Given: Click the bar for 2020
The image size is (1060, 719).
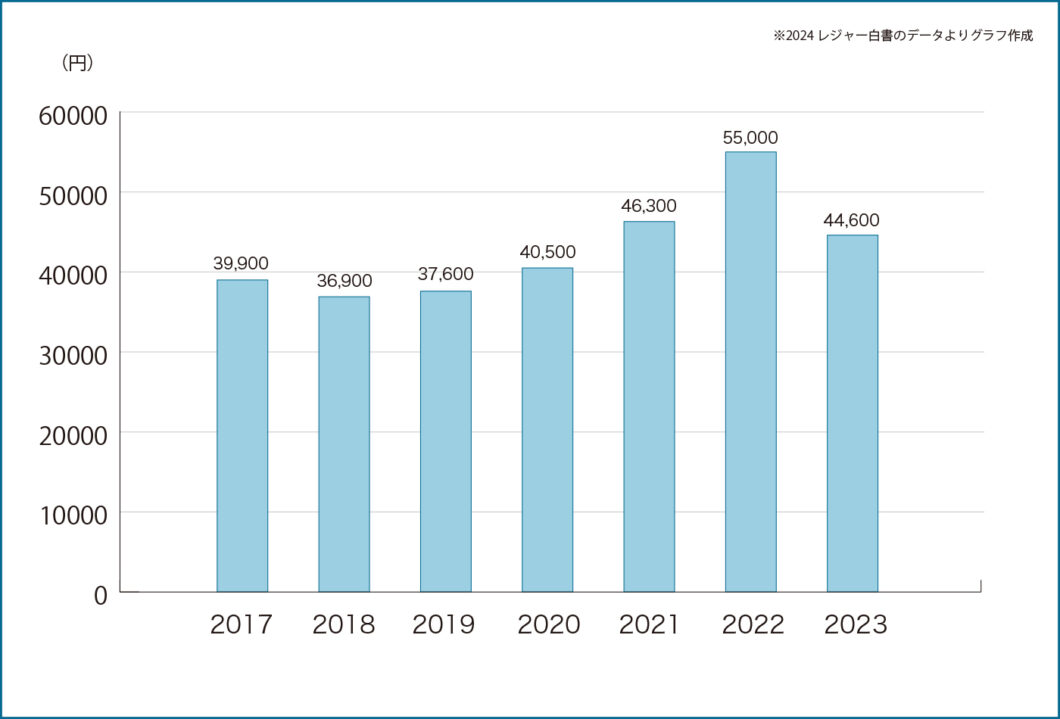Looking at the screenshot, I should coord(547,430).
